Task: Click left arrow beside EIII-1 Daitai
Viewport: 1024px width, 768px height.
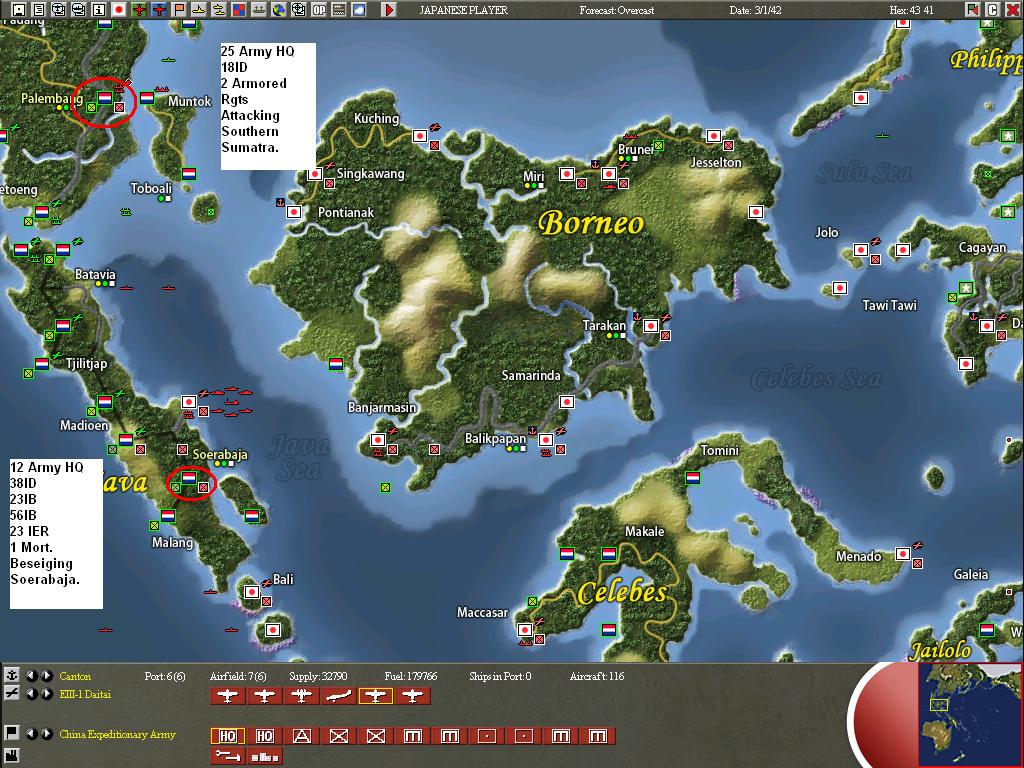Action: (x=32, y=694)
